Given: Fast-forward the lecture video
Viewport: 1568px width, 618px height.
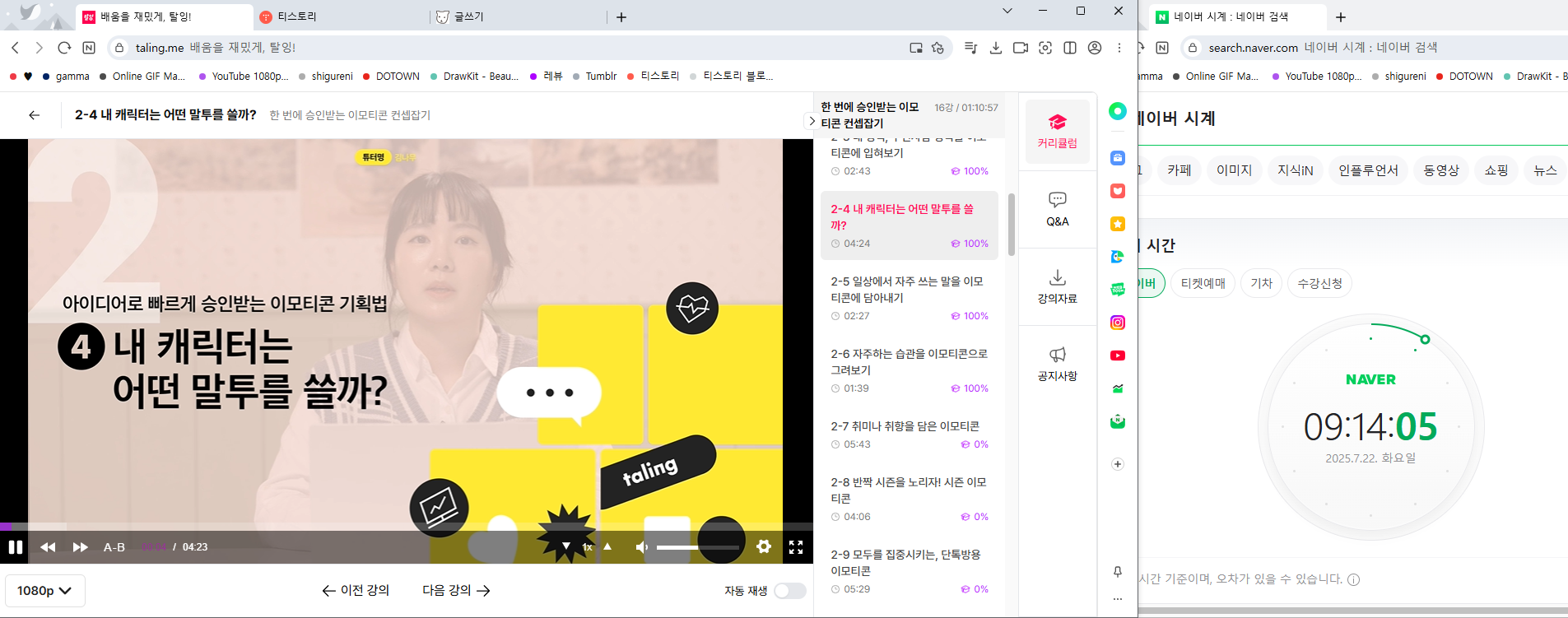Looking at the screenshot, I should pos(80,547).
